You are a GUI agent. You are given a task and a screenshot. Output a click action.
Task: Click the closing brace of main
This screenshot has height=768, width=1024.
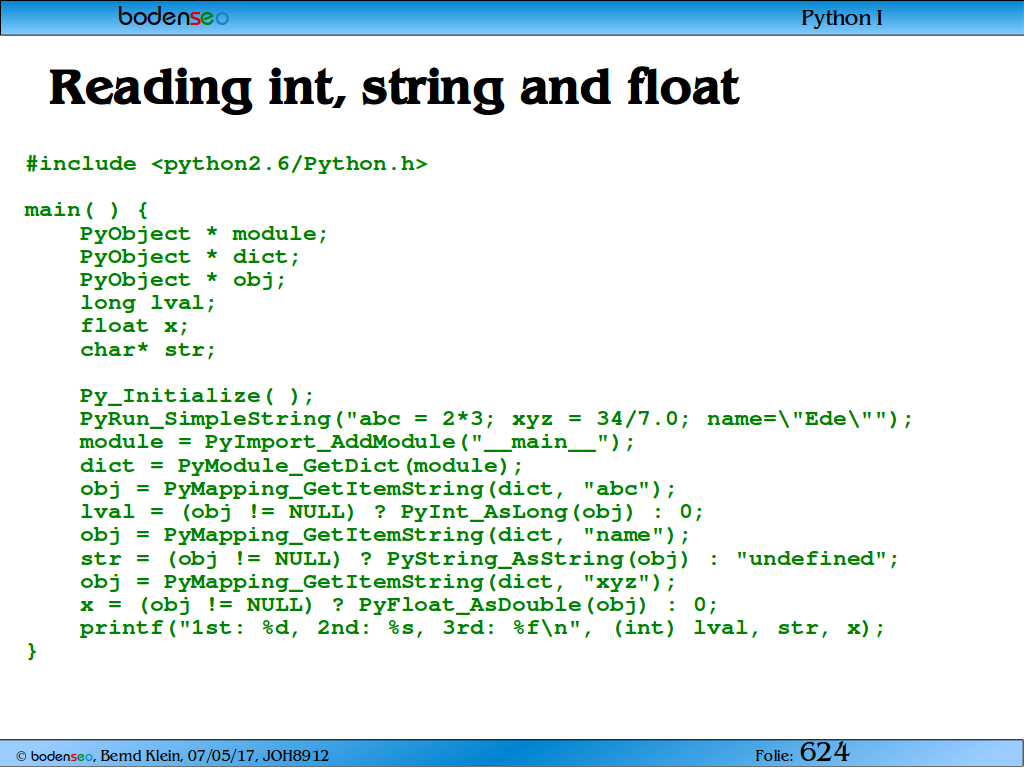point(31,651)
